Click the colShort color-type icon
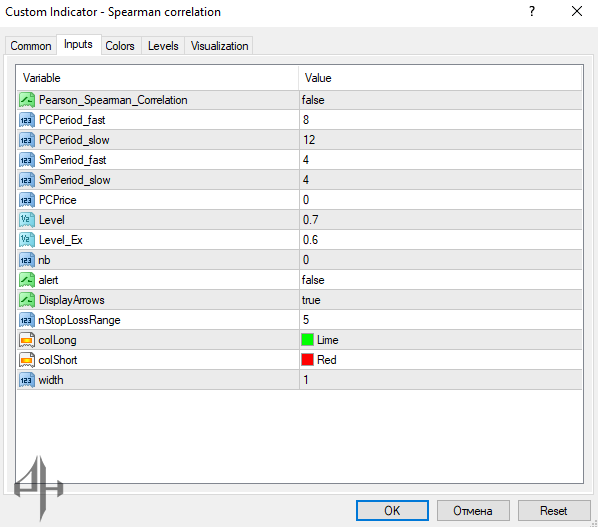The width and height of the screenshot is (598, 527). (x=27, y=360)
